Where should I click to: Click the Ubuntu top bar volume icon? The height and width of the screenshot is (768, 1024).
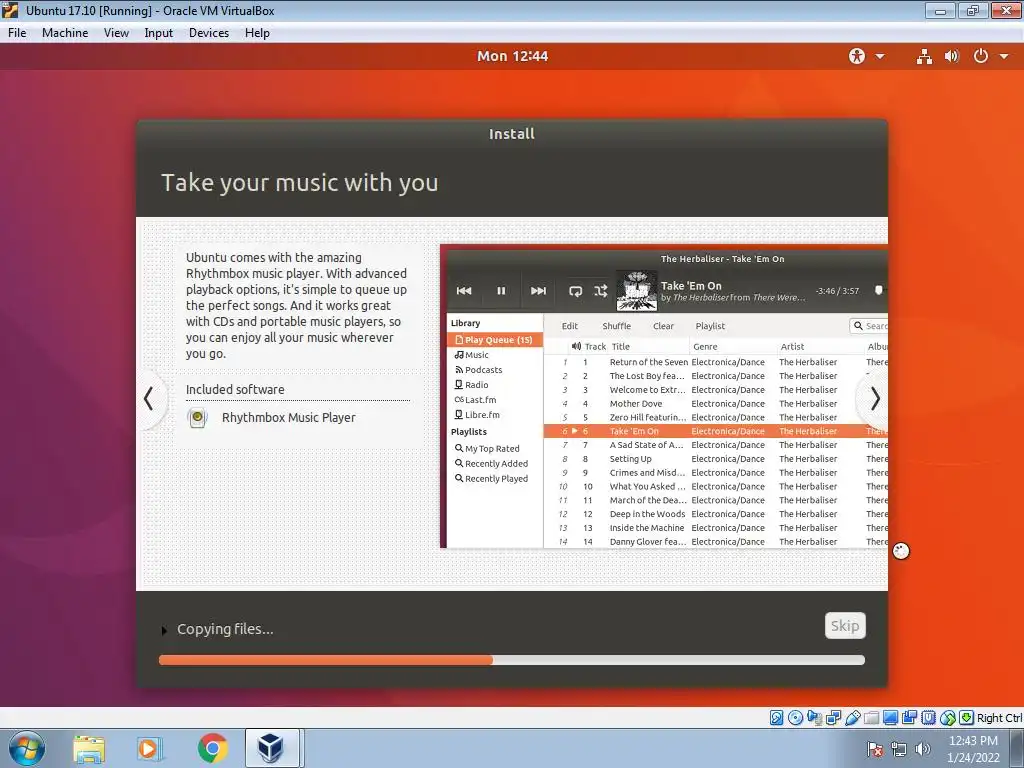click(952, 56)
